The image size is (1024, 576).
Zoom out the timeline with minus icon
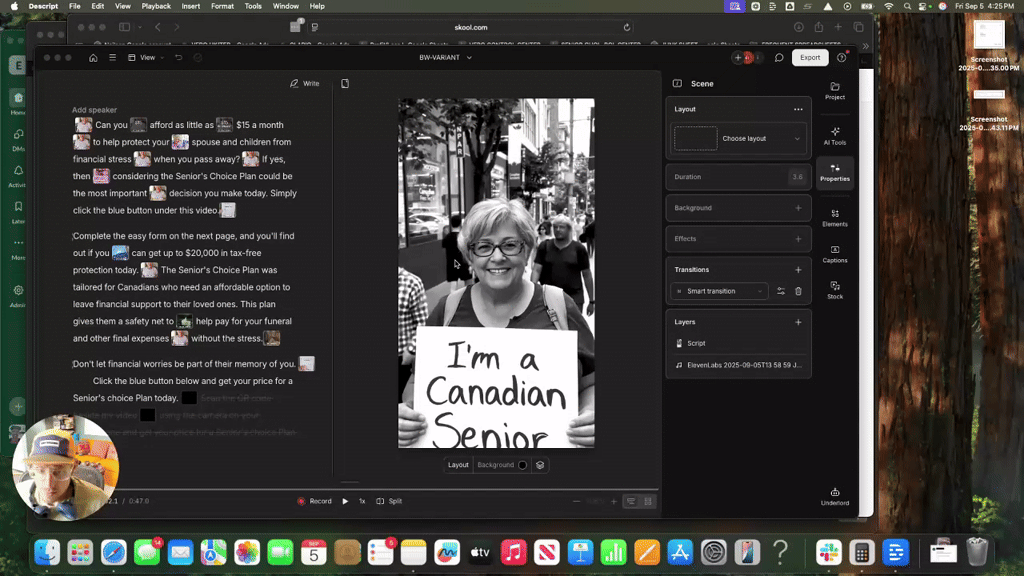[x=576, y=502]
